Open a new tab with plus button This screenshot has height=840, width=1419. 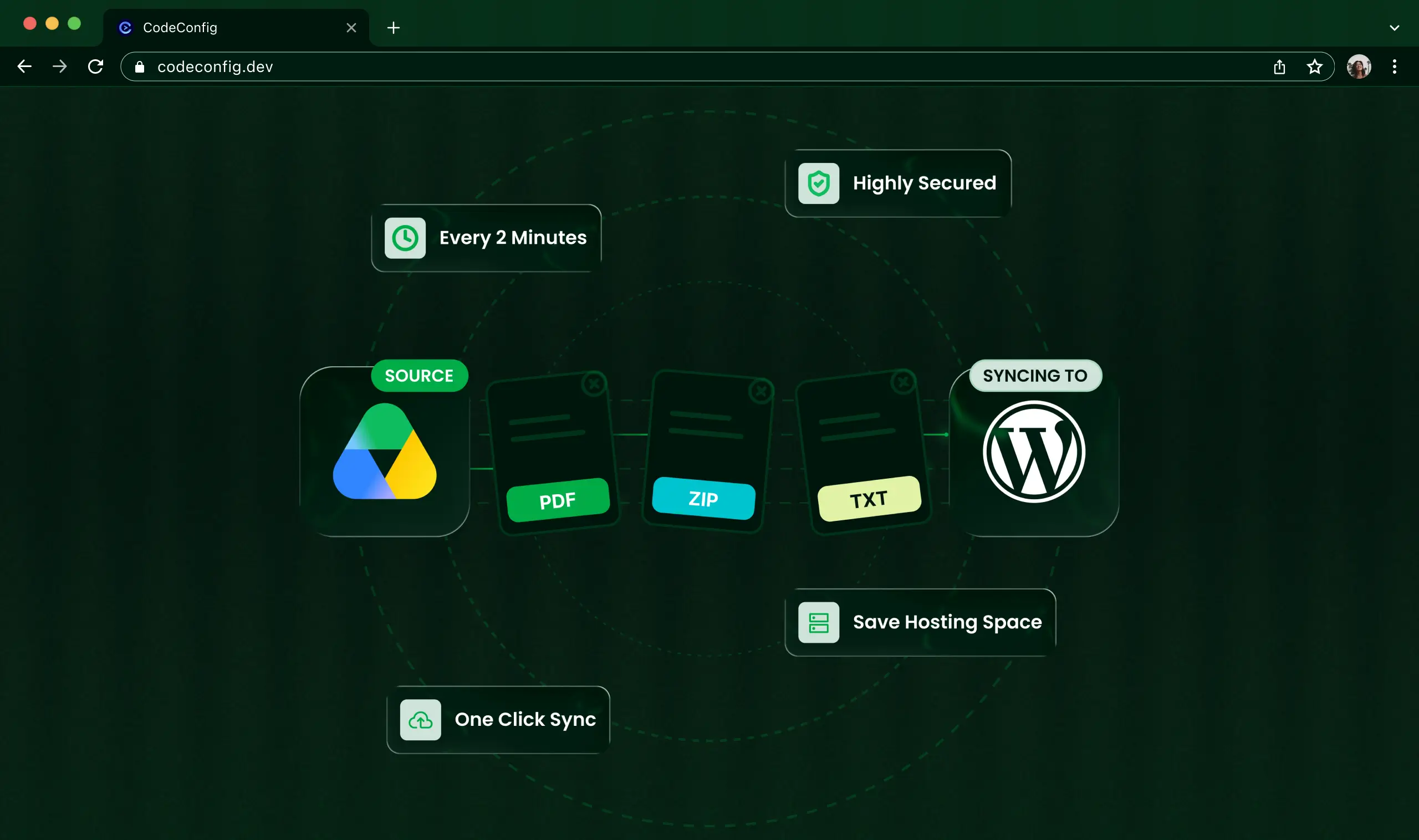394,28
